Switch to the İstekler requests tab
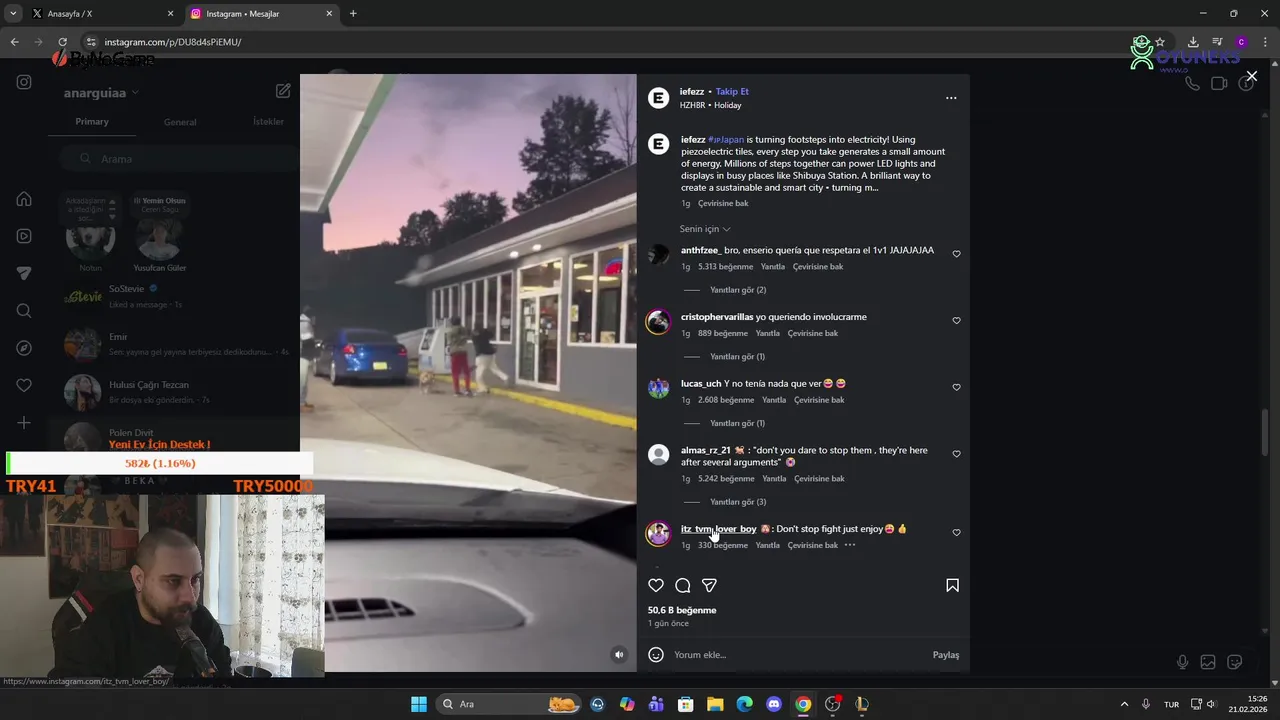This screenshot has width=1280, height=720. (x=268, y=121)
